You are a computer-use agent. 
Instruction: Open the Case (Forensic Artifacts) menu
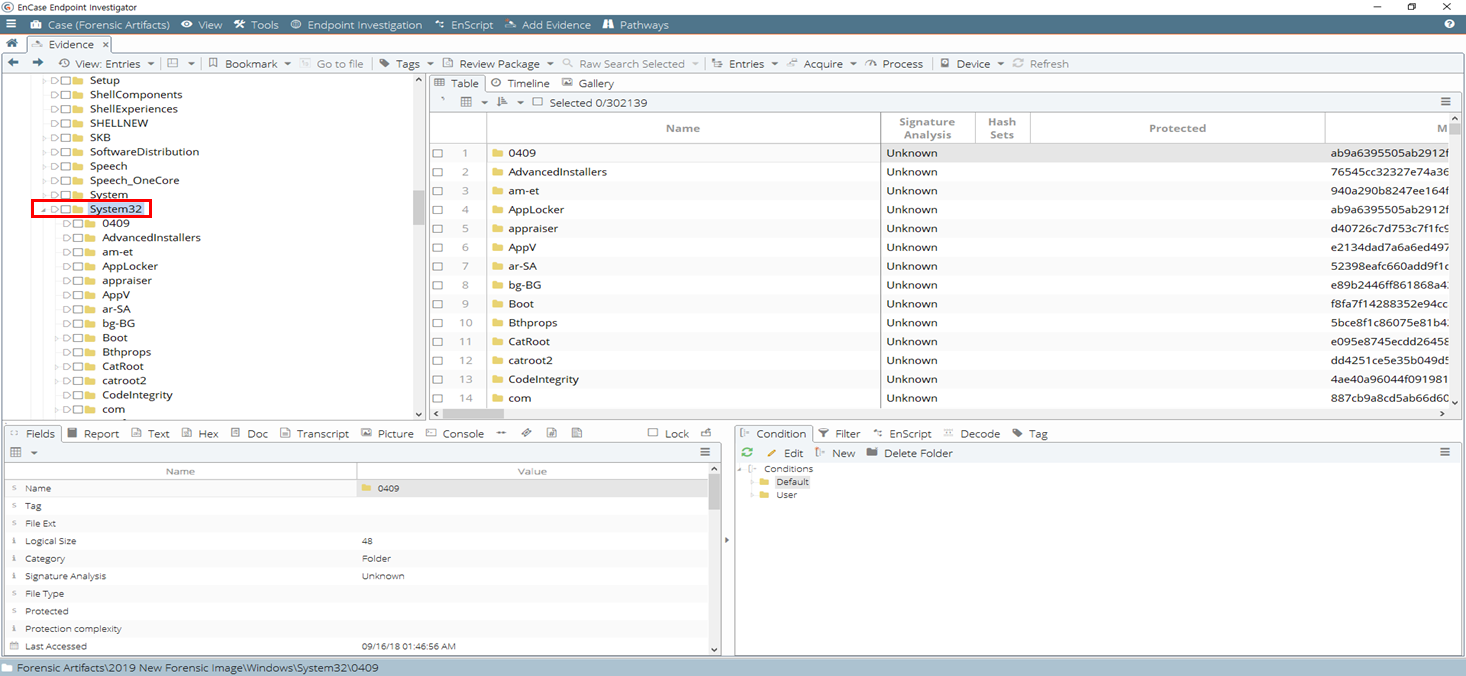pyautogui.click(x=100, y=24)
